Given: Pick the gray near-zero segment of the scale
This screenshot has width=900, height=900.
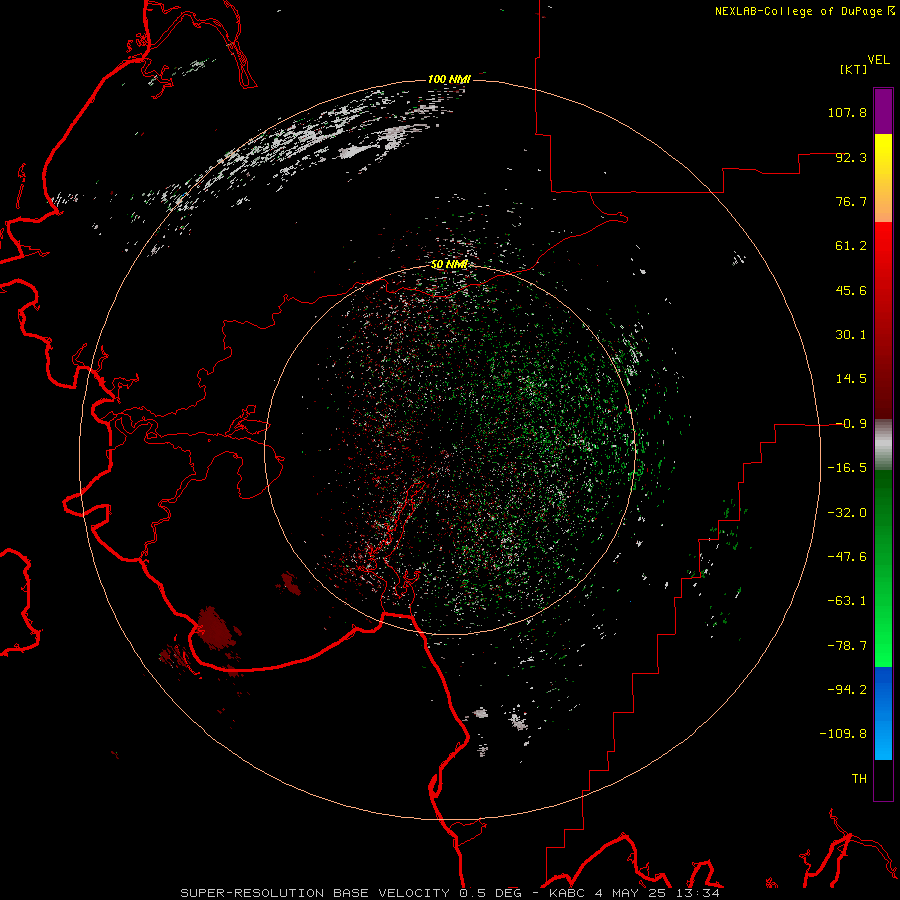Looking at the screenshot, I should 883,444.
